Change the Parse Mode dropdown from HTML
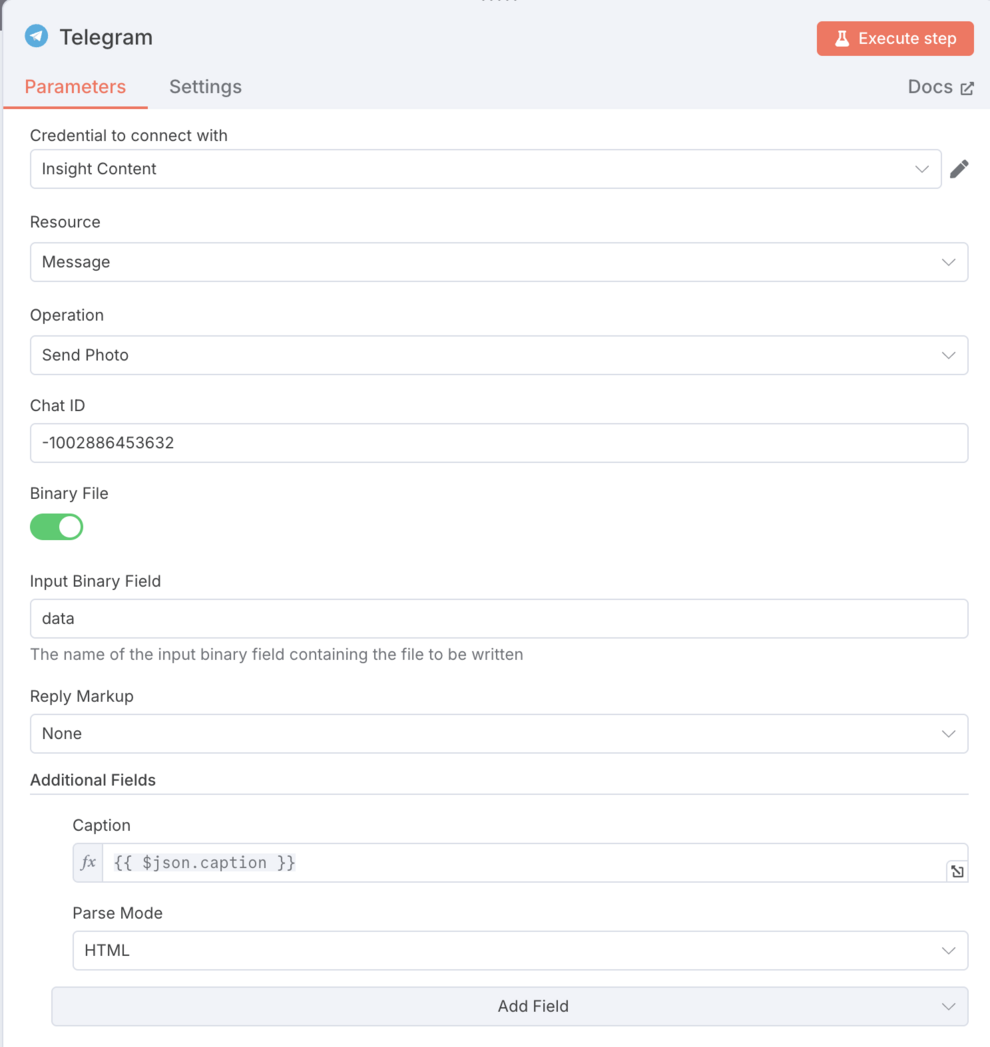The height and width of the screenshot is (1047, 990). coord(519,951)
